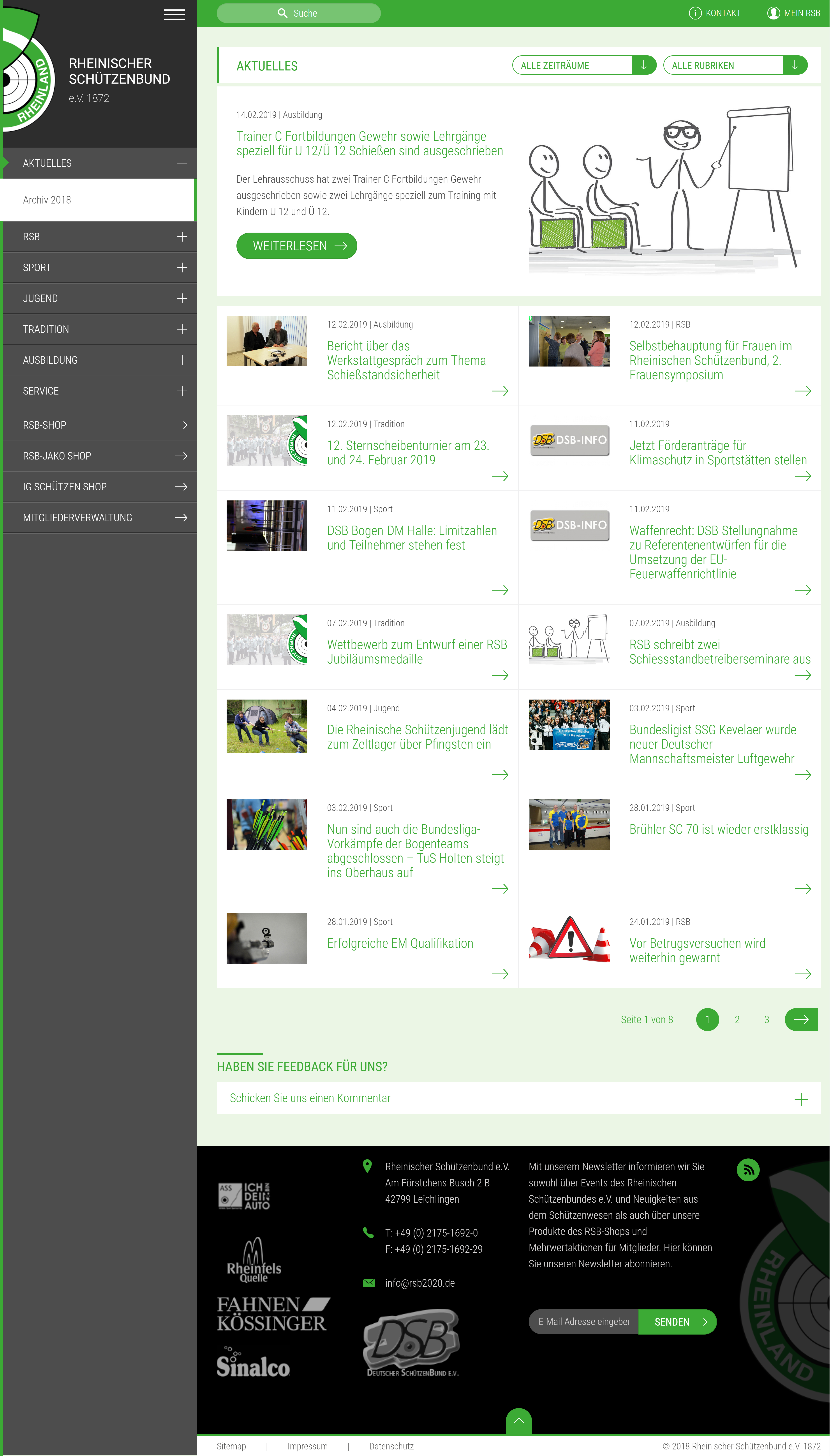Click the scroll-to-top arrow button
This screenshot has height=1456, width=830.
pos(518,1421)
